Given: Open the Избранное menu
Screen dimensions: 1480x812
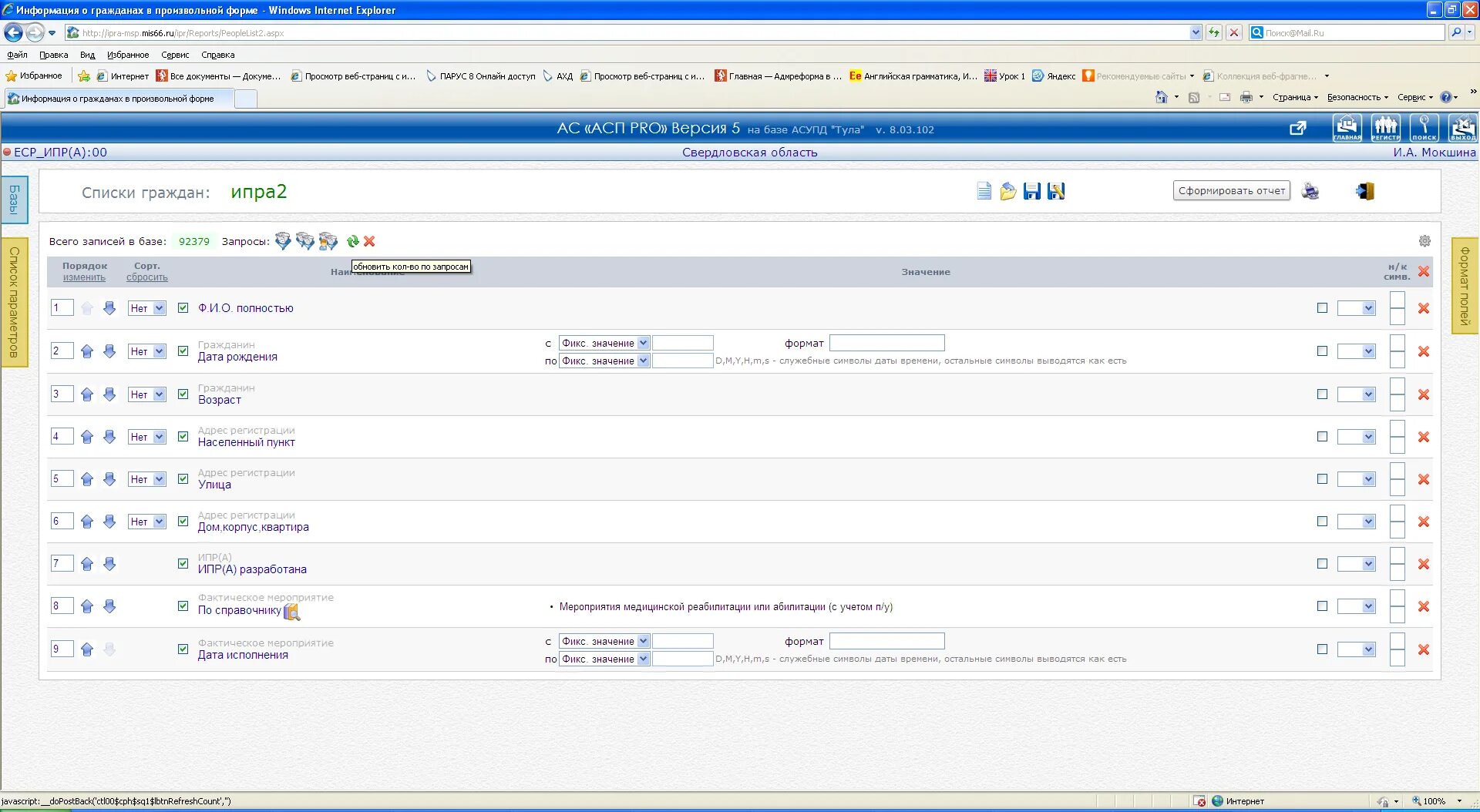Looking at the screenshot, I should pyautogui.click(x=128, y=55).
